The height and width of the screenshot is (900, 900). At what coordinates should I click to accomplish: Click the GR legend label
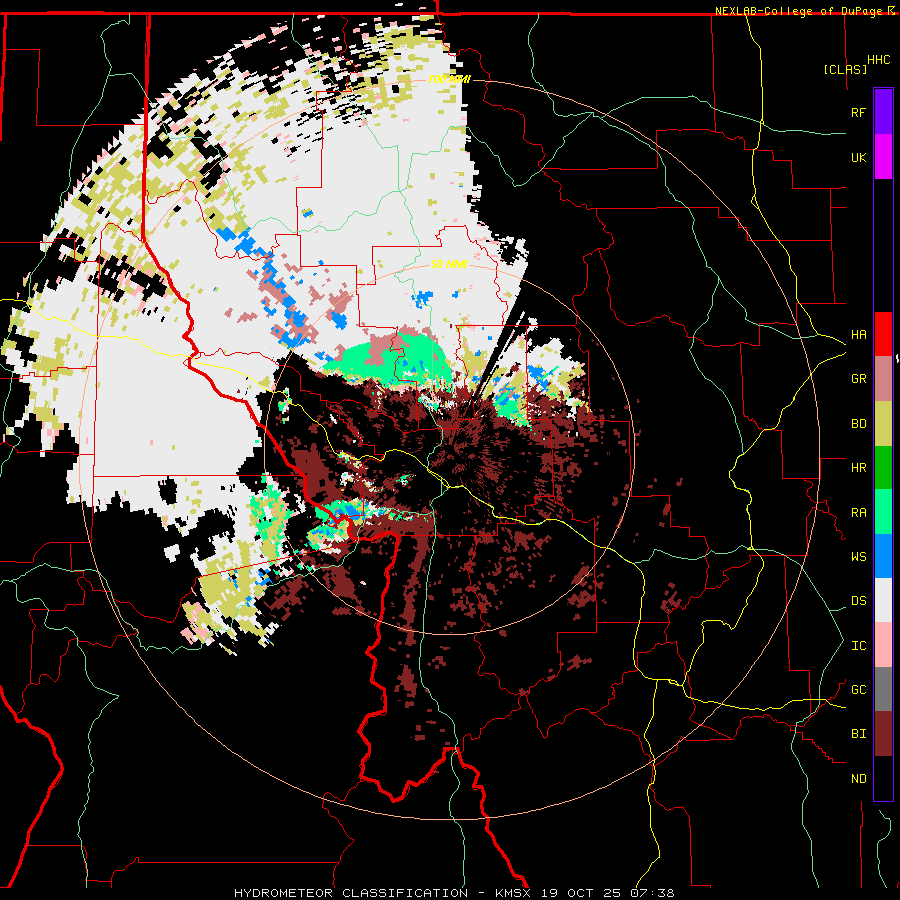(x=859, y=379)
